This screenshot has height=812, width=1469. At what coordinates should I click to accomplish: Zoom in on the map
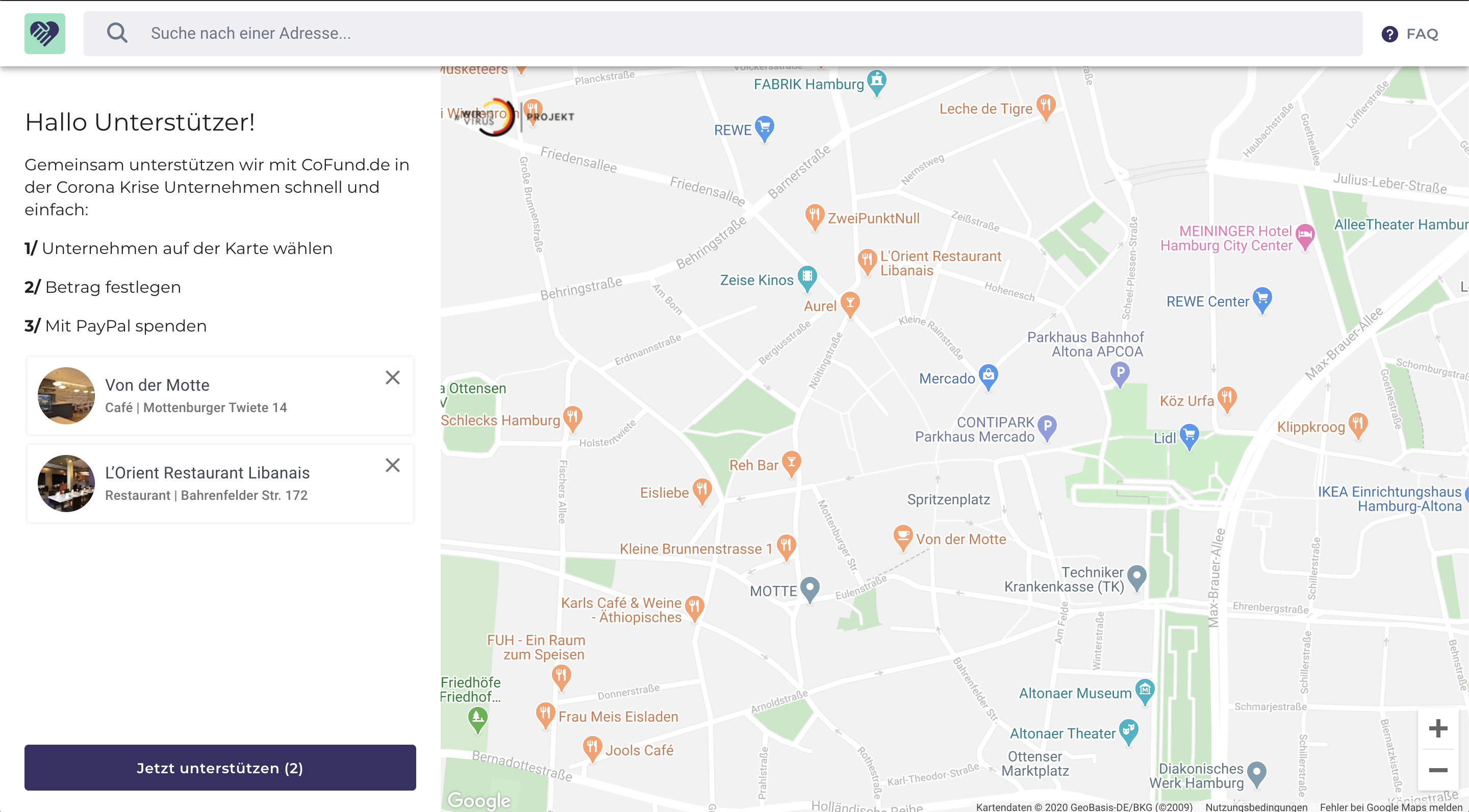1438,728
